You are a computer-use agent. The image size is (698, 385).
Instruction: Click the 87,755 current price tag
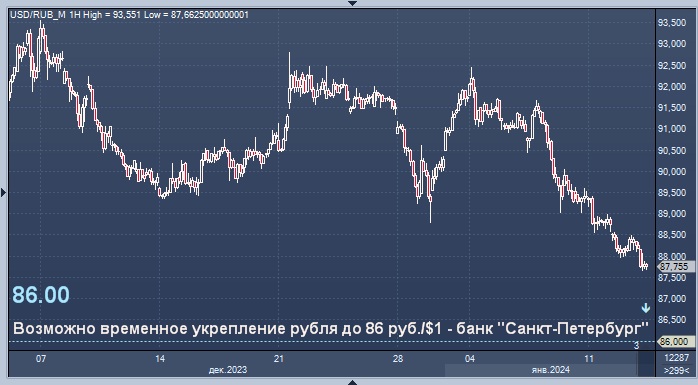pos(676,267)
